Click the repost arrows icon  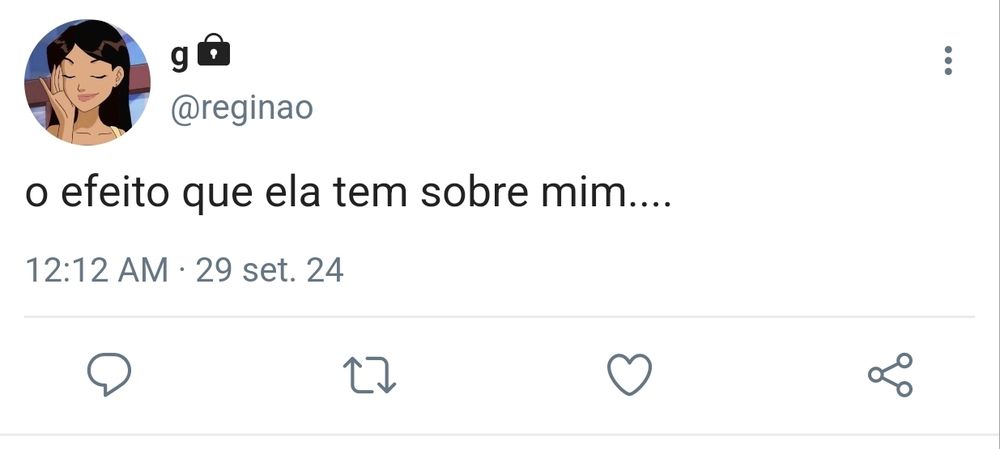(x=369, y=375)
